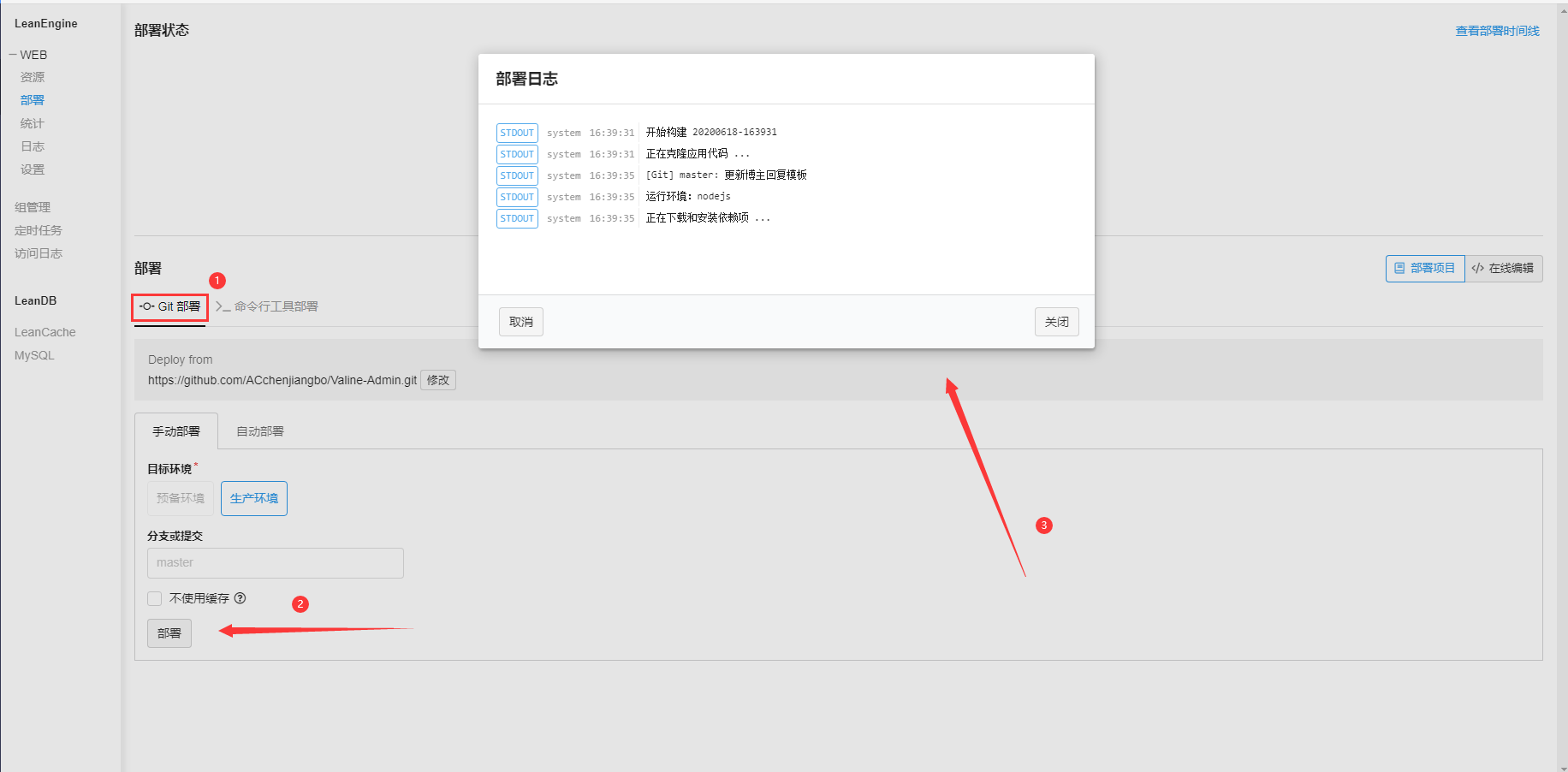Click the help icon beside 不使用缓存
Image resolution: width=1568 pixels, height=772 pixels.
click(x=241, y=598)
